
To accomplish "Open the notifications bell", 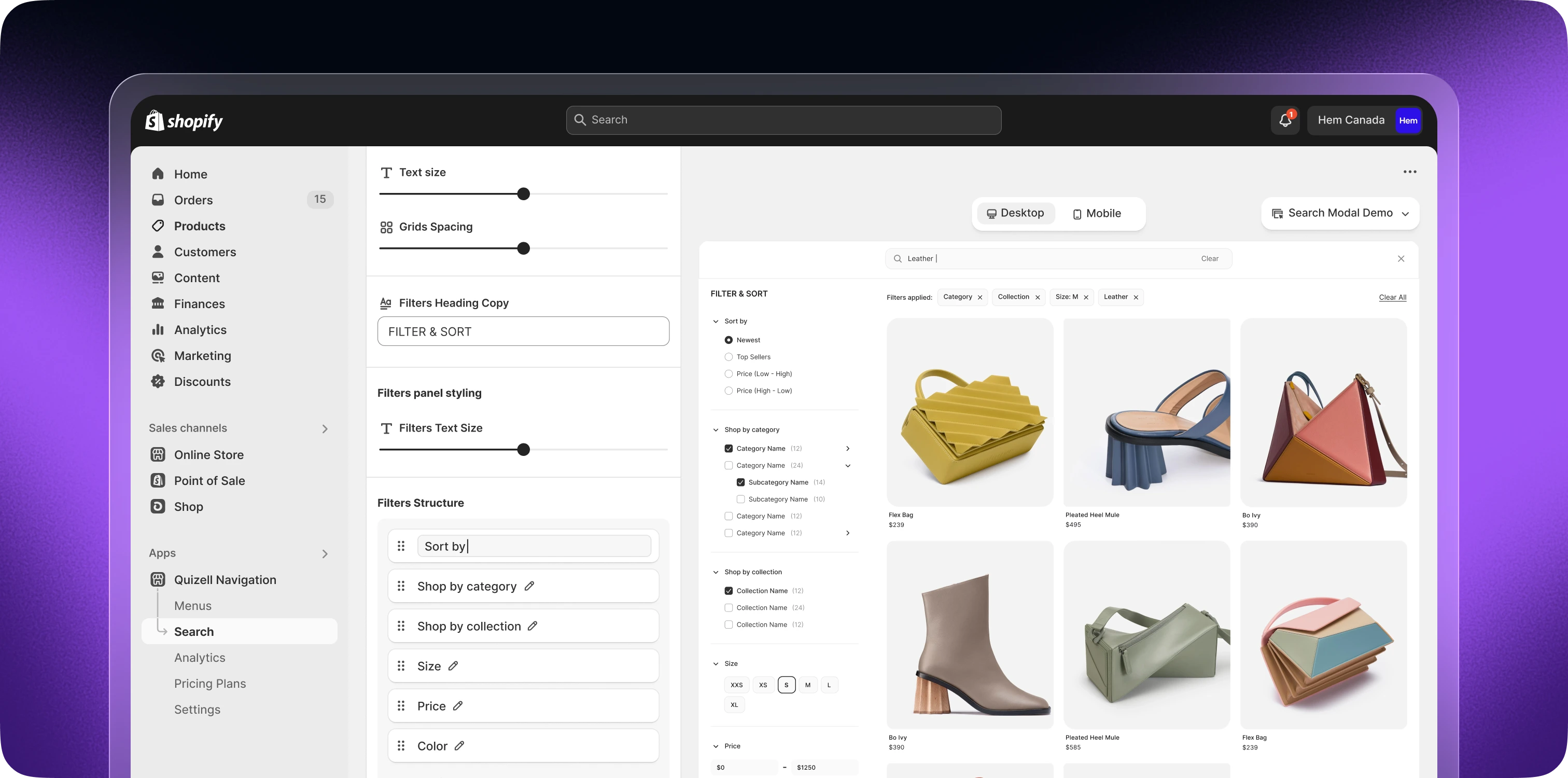I will tap(1285, 120).
